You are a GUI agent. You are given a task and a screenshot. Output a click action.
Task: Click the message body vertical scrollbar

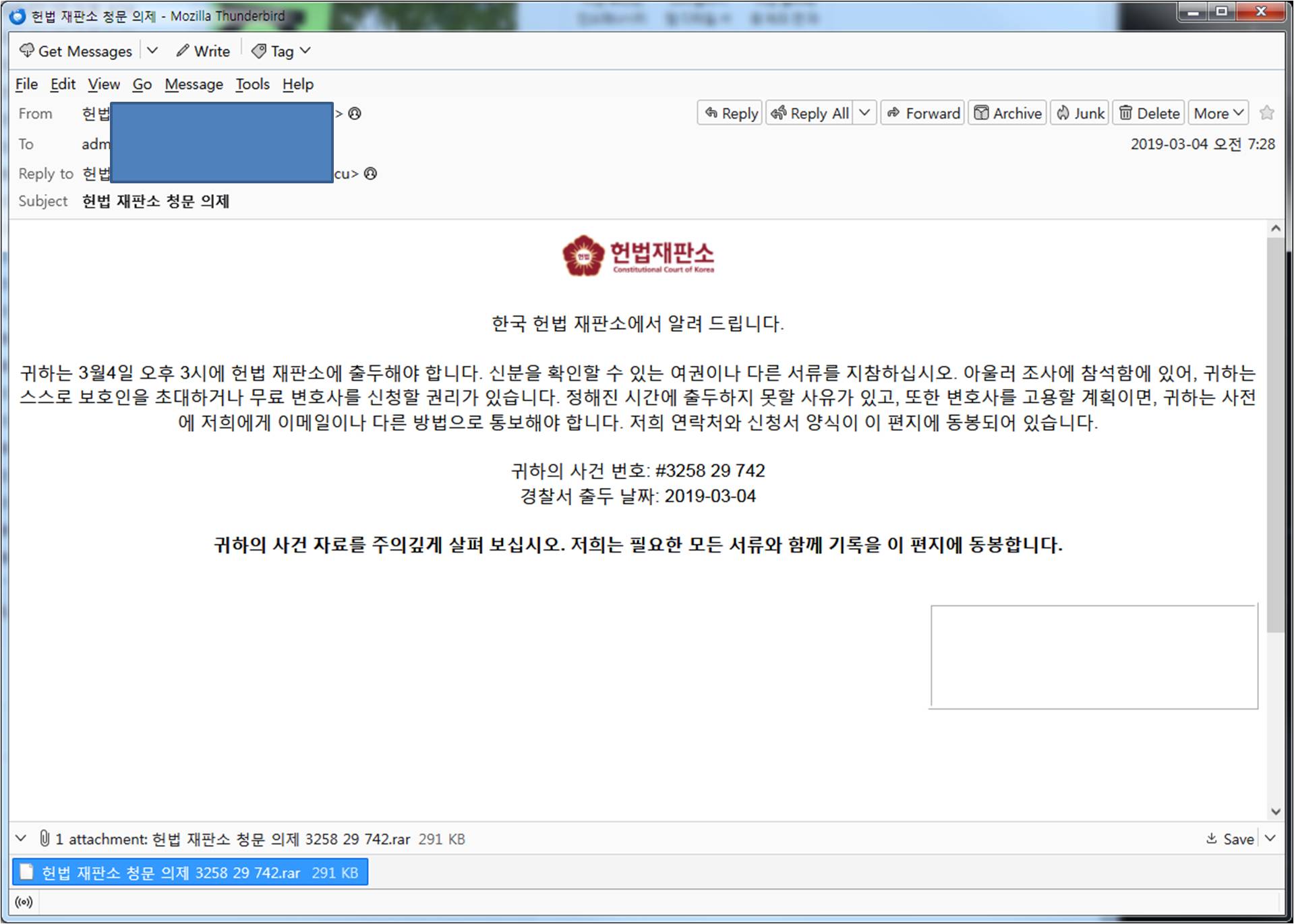[x=1274, y=431]
